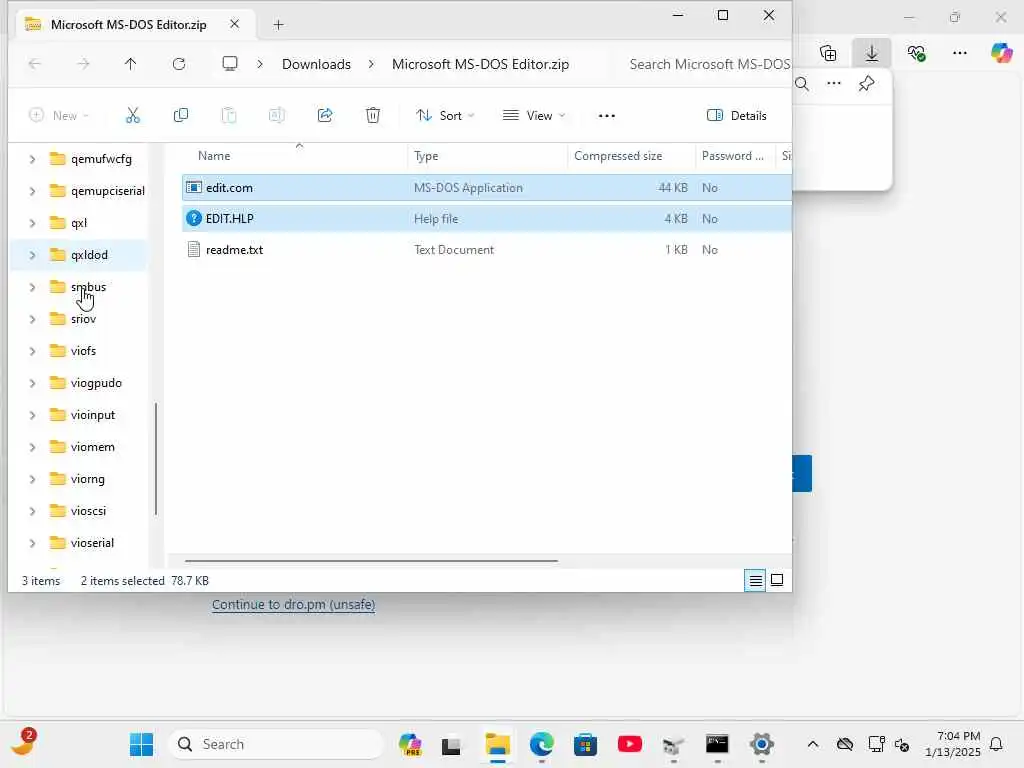
Task: Switch to details list view icon in status bar
Action: [756, 580]
